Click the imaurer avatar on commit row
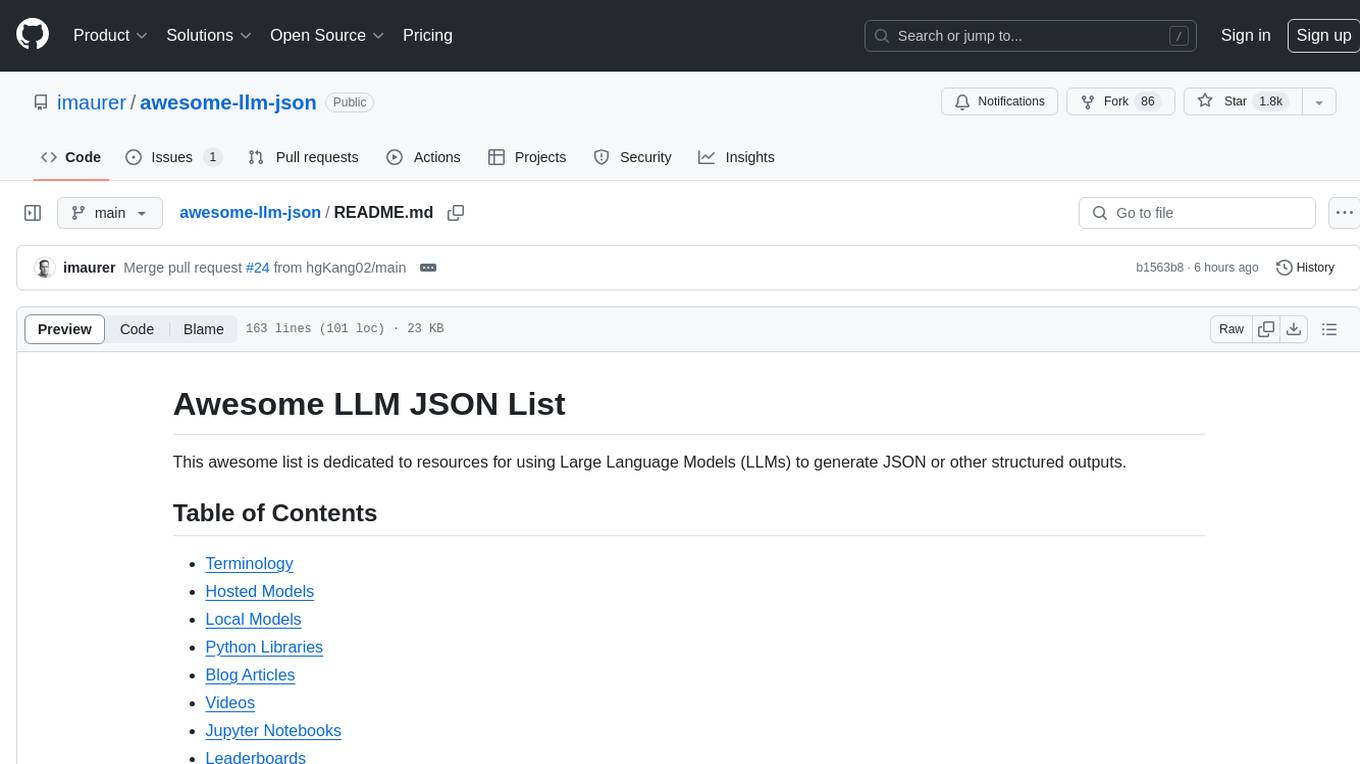This screenshot has height=764, width=1360. (44, 268)
